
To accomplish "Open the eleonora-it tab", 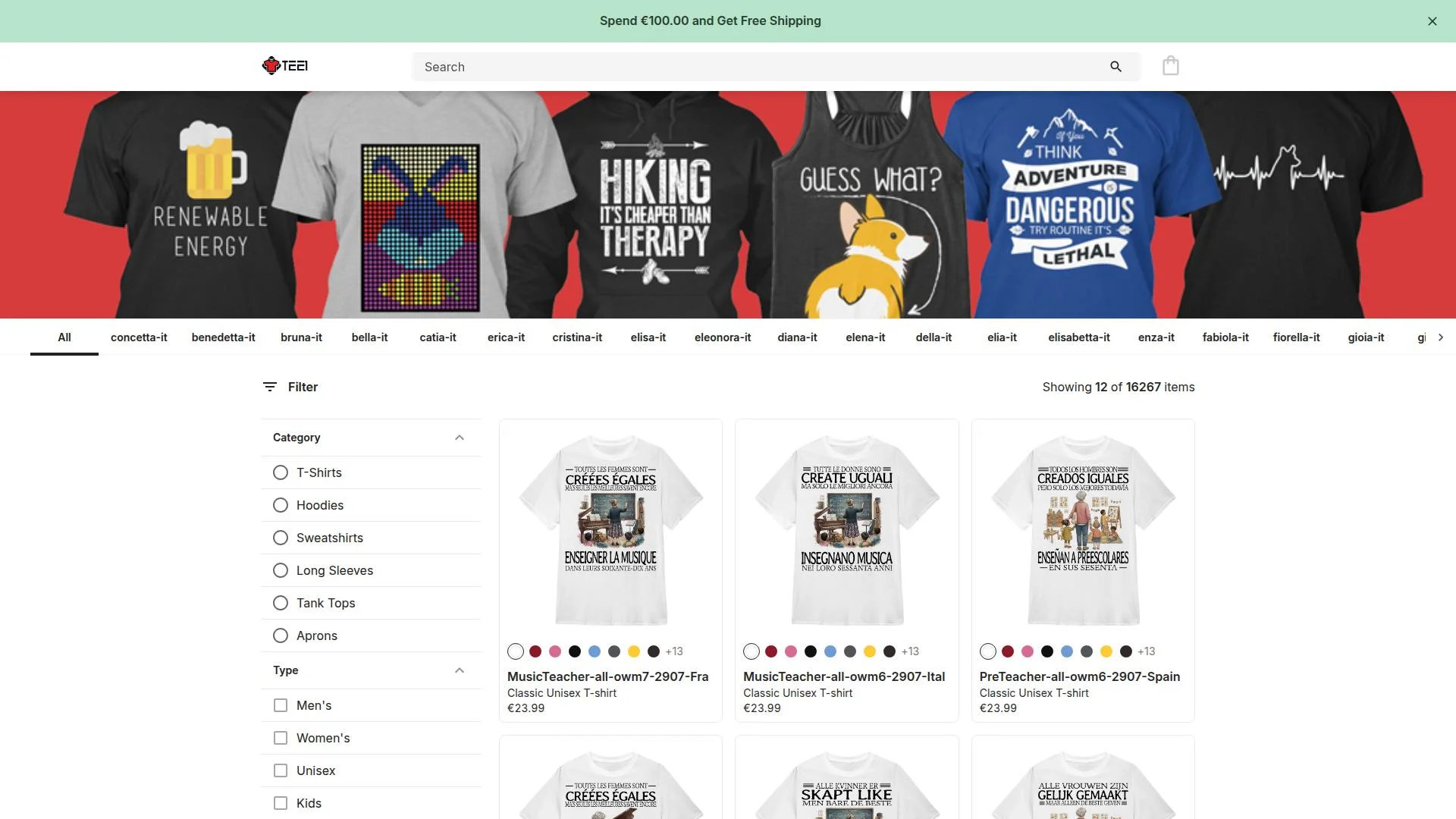I will coord(723,337).
